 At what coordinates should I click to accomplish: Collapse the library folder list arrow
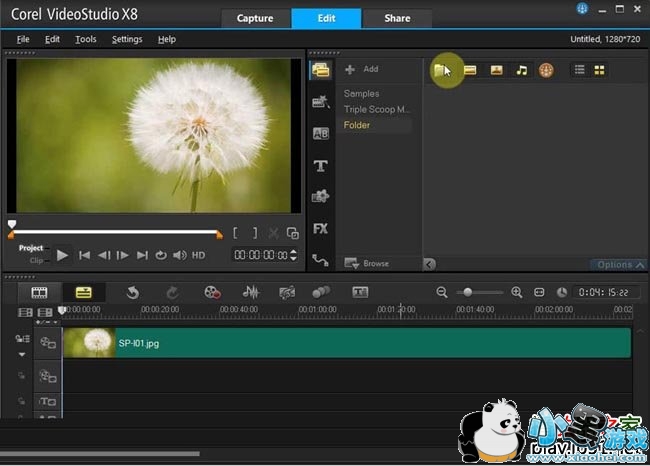[430, 264]
